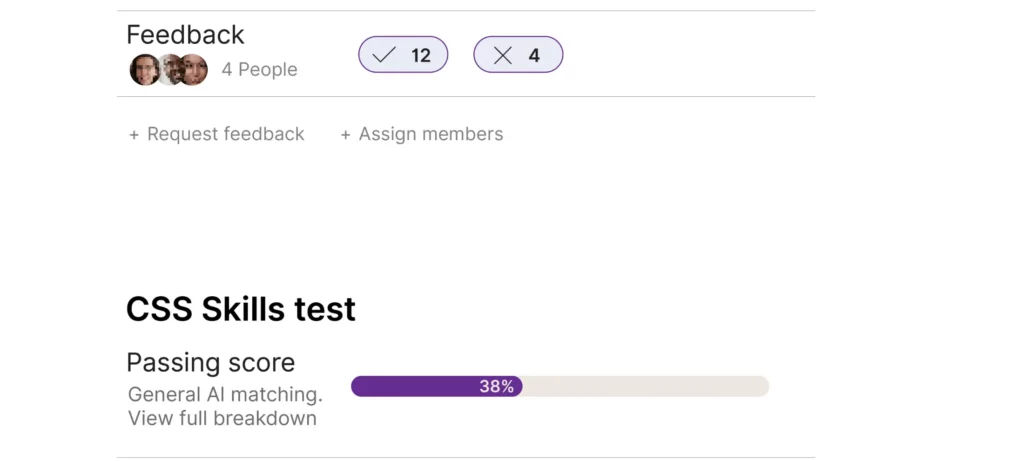Select the rightmost reviewer avatar

pyautogui.click(x=193, y=70)
